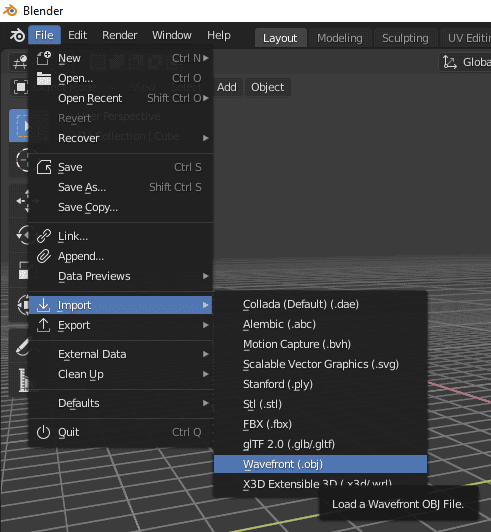Click the Quit power icon

point(43,432)
